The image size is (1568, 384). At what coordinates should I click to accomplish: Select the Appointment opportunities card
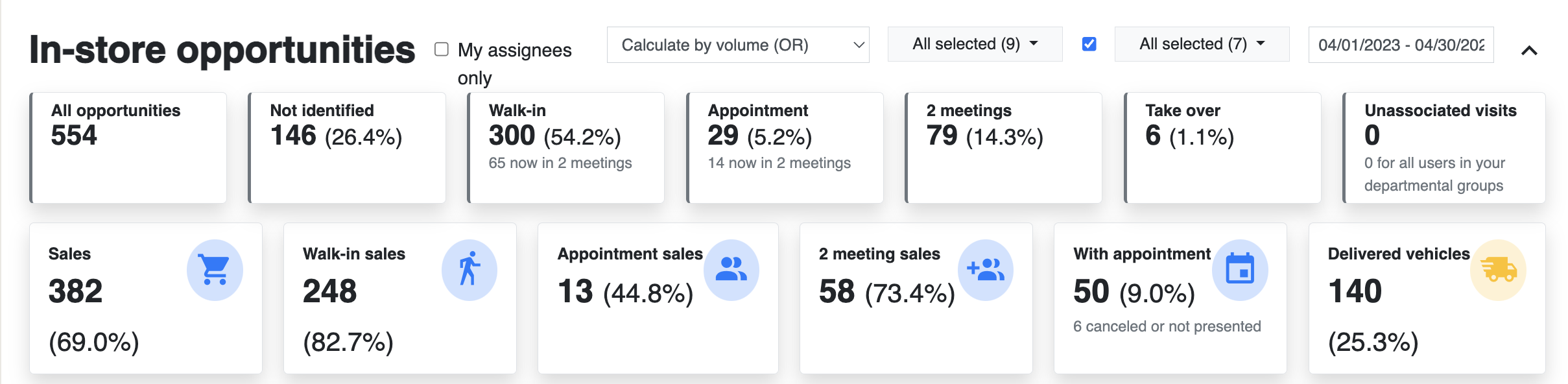point(785,148)
